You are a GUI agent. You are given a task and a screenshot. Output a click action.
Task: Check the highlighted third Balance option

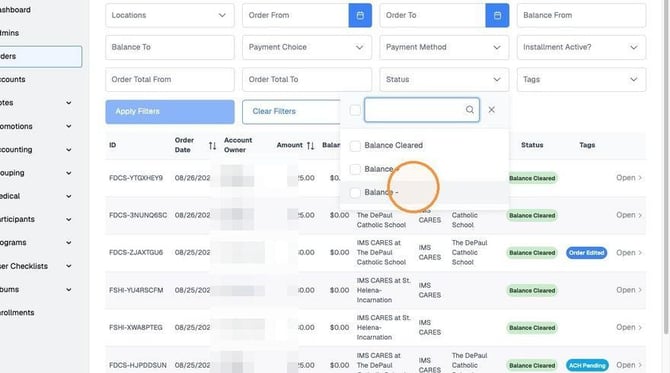click(355, 193)
